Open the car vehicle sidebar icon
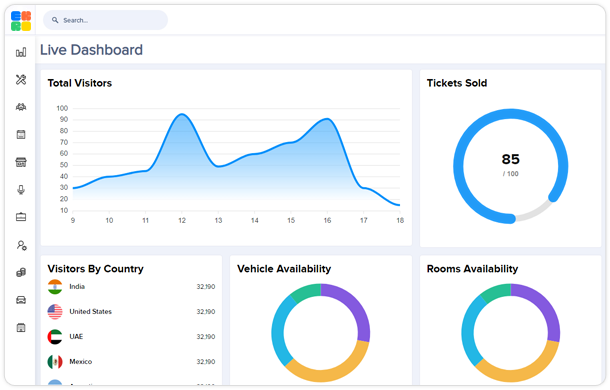Screen dimensions: 610x390 click(x=21, y=300)
